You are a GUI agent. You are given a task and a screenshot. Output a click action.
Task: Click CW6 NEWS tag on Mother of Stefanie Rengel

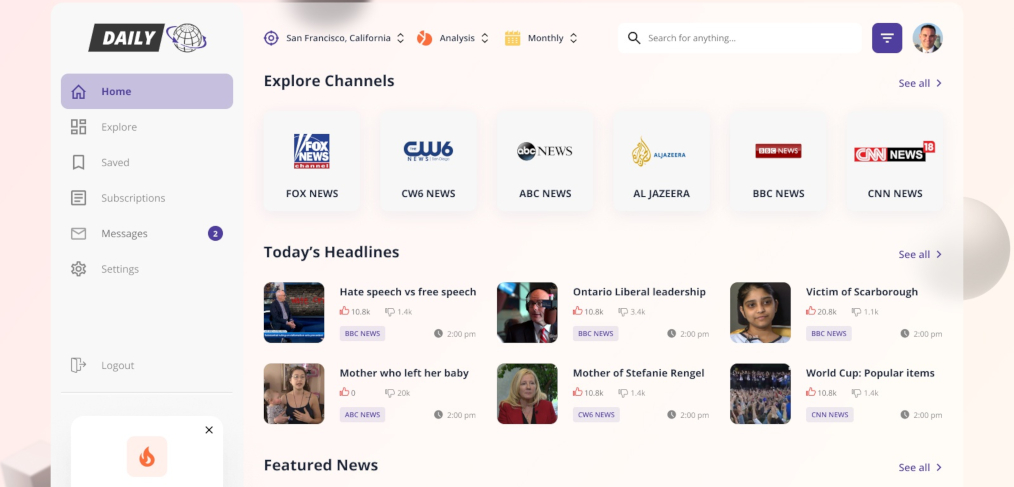[x=596, y=415]
